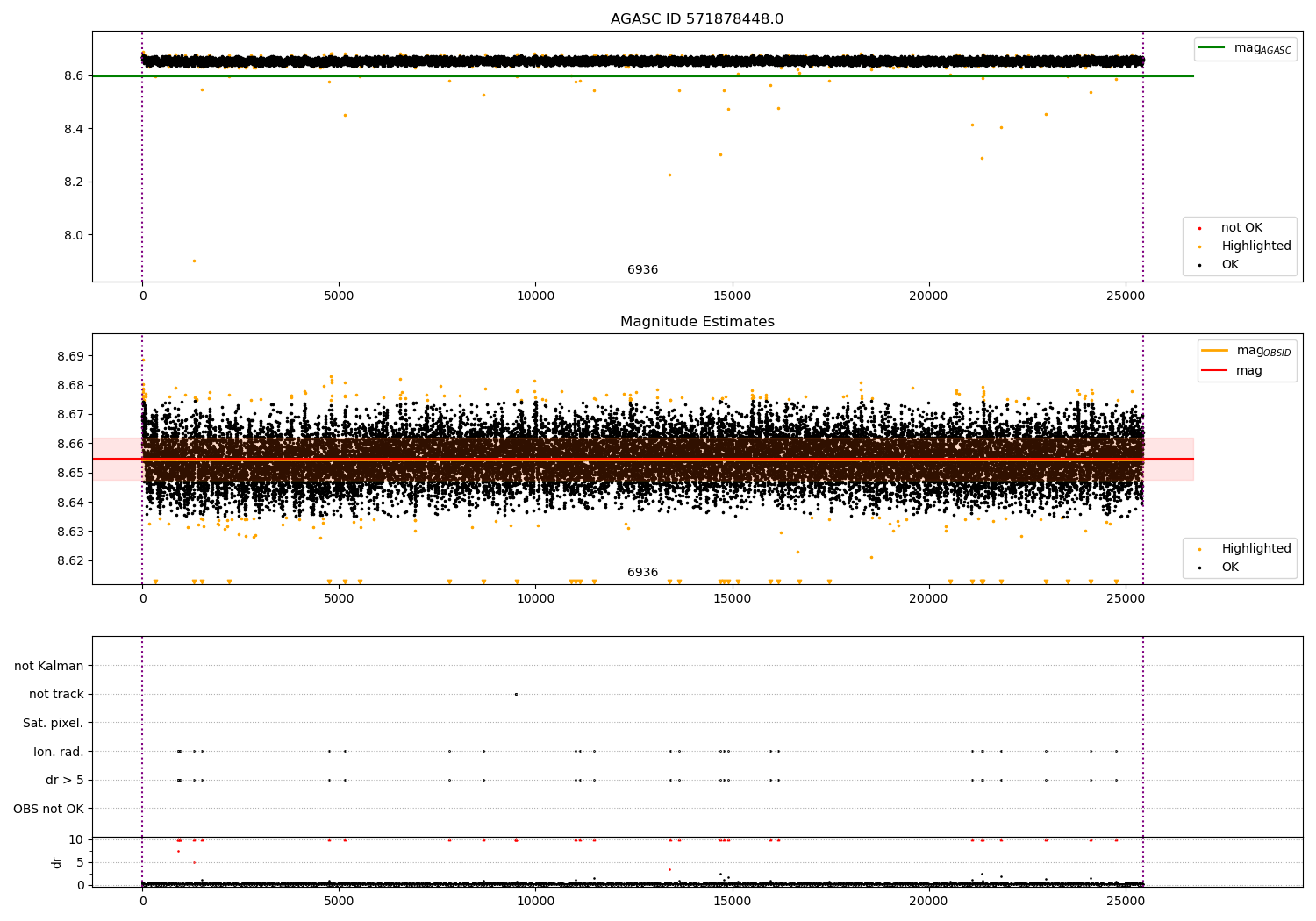Click the lowest orange outlier near magnitude 7.9
The width and height of the screenshot is (1316, 921).
194,261
